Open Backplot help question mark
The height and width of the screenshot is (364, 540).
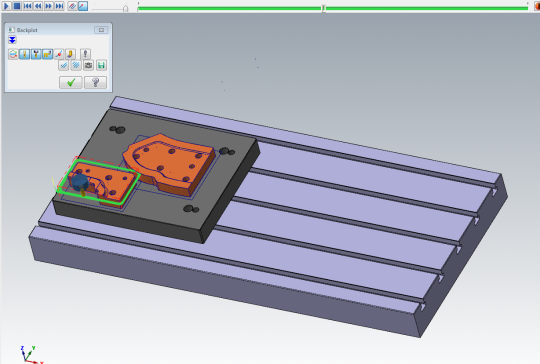click(x=95, y=82)
